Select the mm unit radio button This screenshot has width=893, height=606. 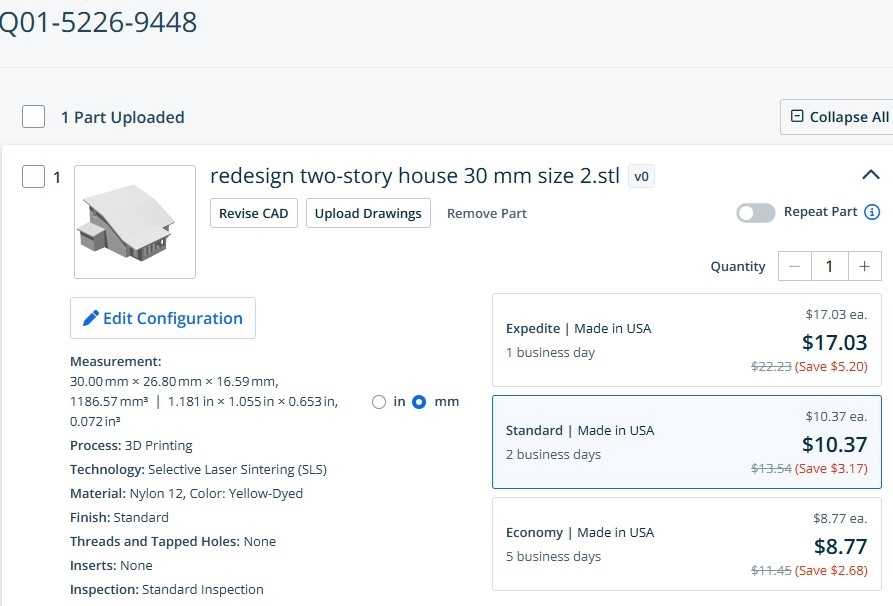pyautogui.click(x=419, y=402)
